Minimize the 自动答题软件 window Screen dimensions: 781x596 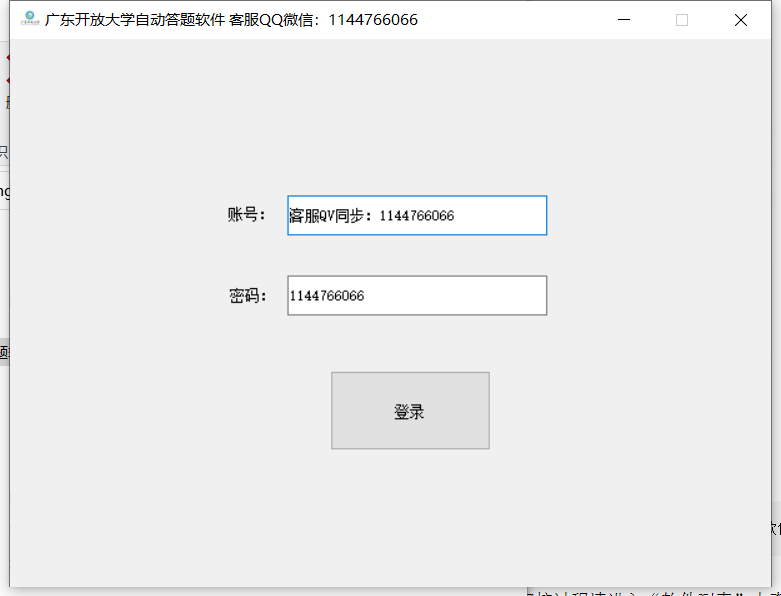[624, 20]
